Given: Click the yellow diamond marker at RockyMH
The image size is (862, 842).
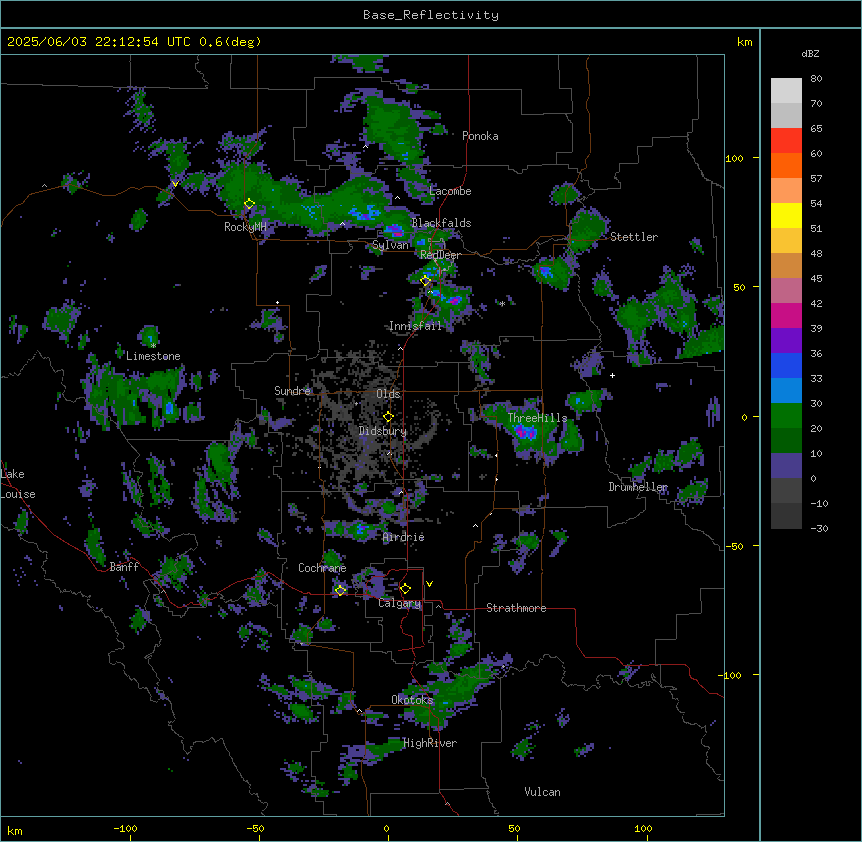Looking at the screenshot, I should [x=250, y=204].
